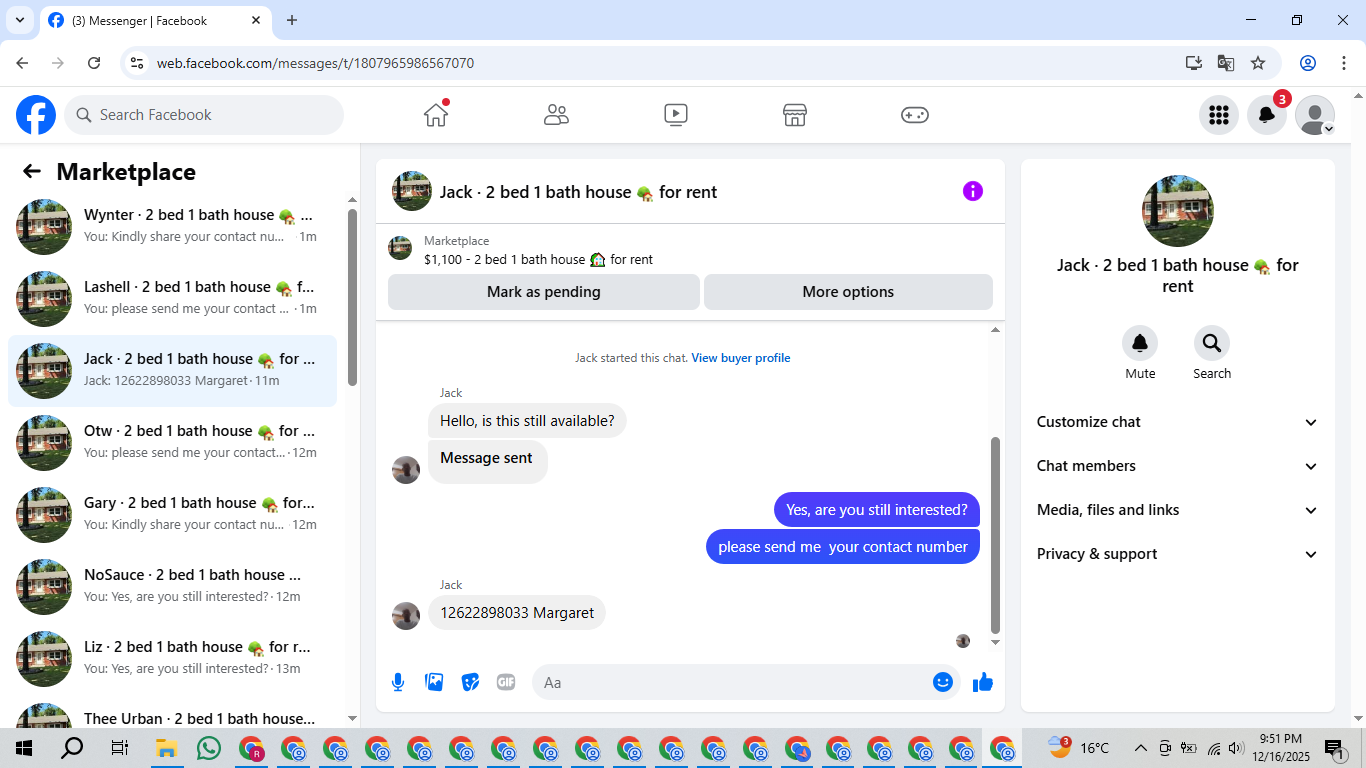This screenshot has height=768, width=1366.
Task: Open the Chrome profile icon in toolbar
Action: coord(1308,63)
